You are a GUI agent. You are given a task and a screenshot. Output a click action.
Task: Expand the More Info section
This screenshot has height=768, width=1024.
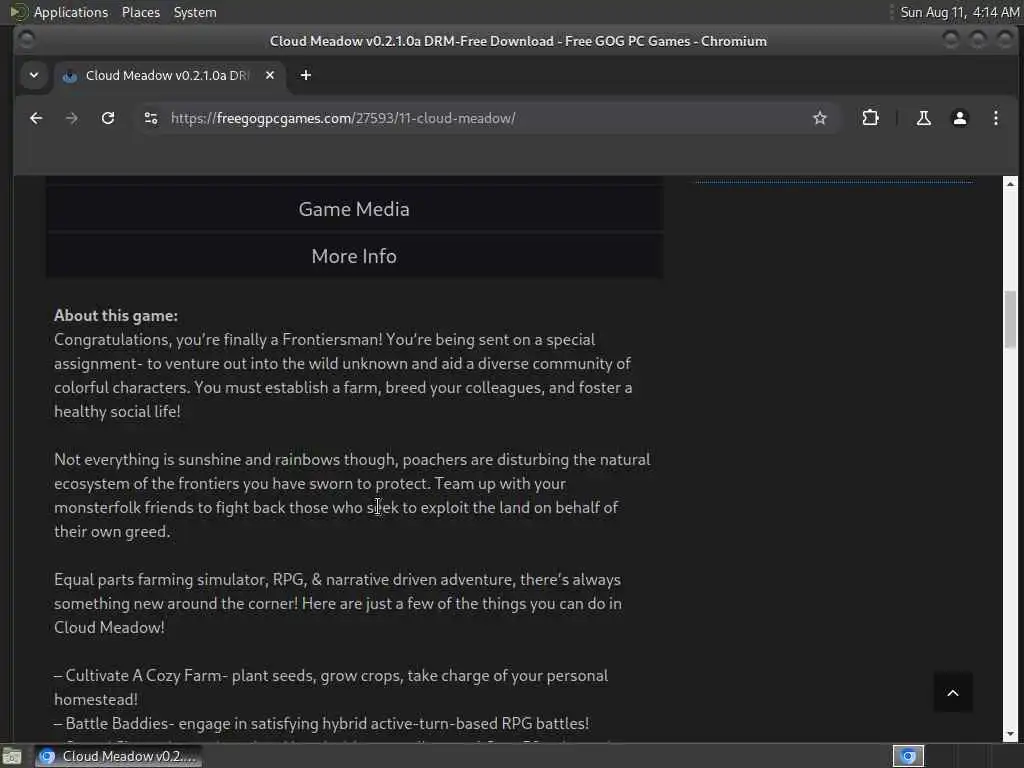[354, 256]
